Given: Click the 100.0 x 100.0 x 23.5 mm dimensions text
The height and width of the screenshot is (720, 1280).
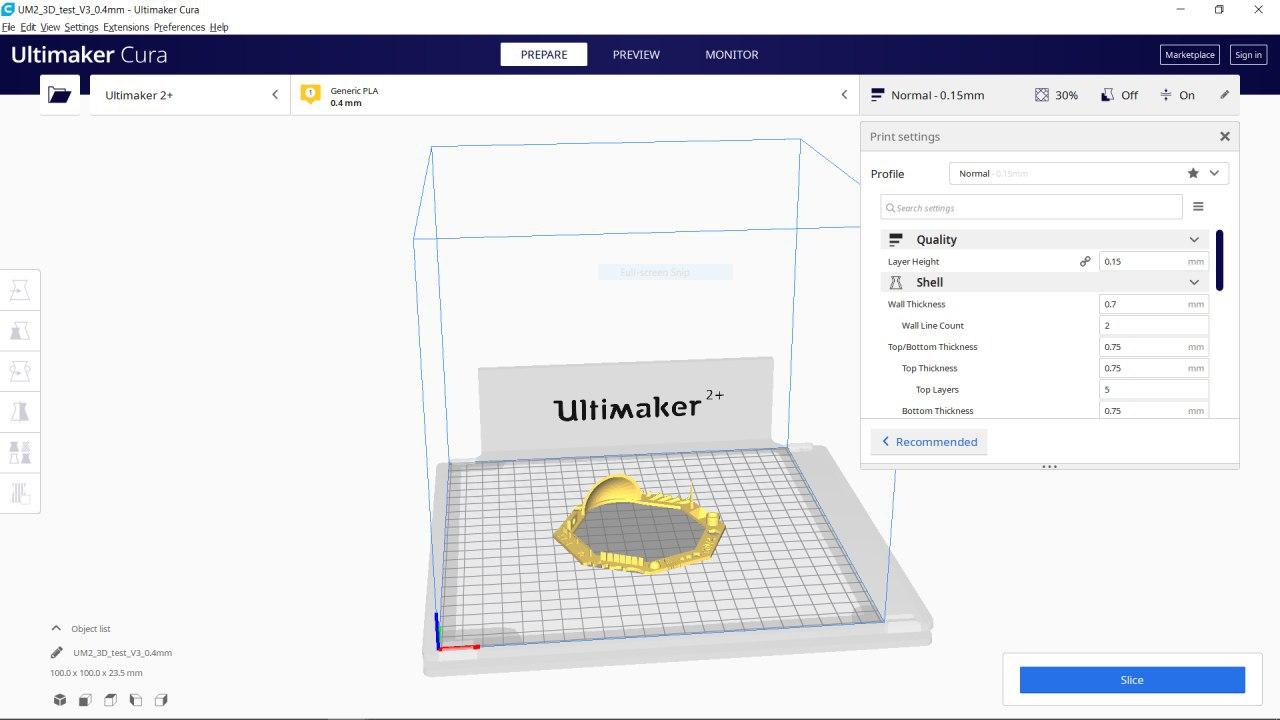Looking at the screenshot, I should tap(96, 673).
